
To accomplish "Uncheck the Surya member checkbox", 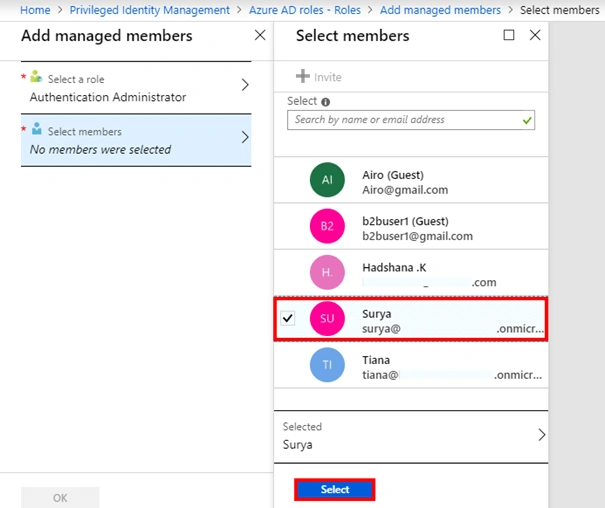I will pyautogui.click(x=288, y=318).
